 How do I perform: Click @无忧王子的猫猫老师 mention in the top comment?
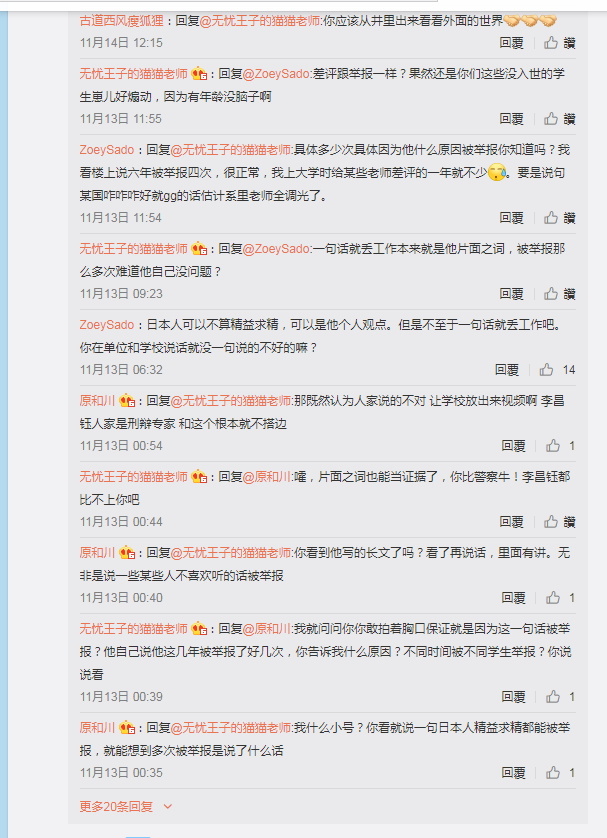(260, 21)
